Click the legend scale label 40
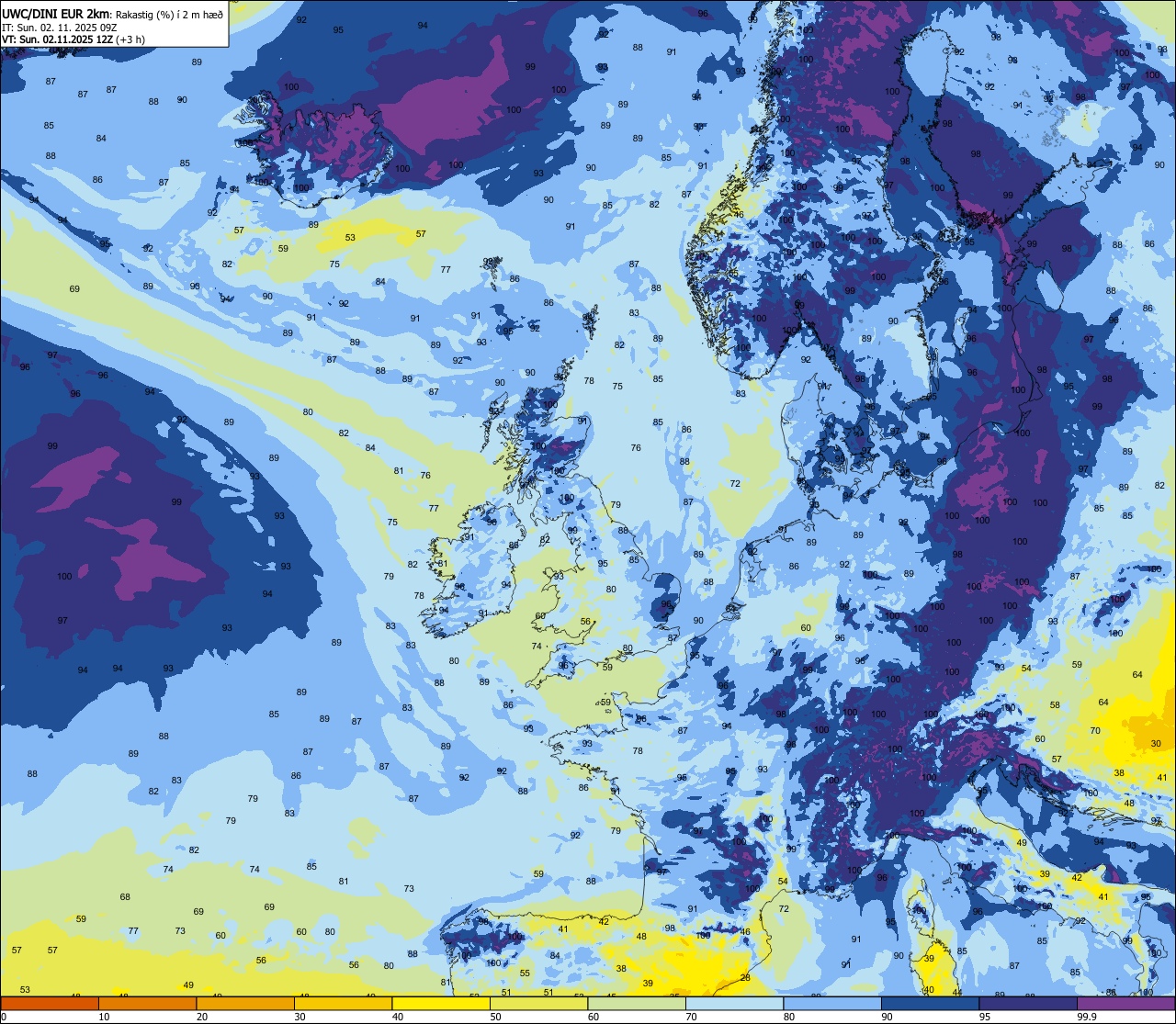This screenshot has width=1176, height=1024. (398, 1017)
